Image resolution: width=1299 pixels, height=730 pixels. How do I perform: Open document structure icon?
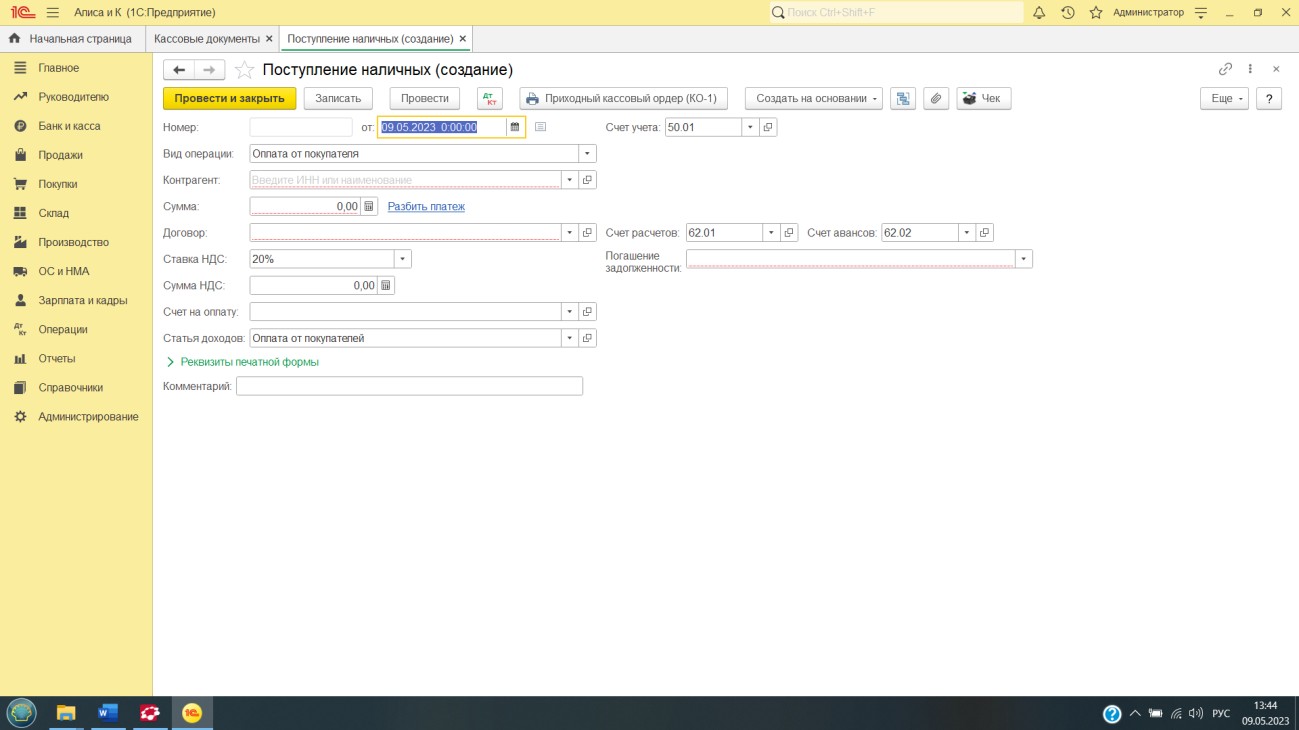point(903,98)
